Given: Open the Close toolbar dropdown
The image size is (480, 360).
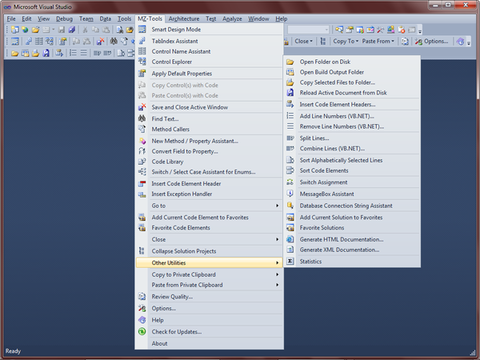Looking at the screenshot, I should pyautogui.click(x=304, y=41).
